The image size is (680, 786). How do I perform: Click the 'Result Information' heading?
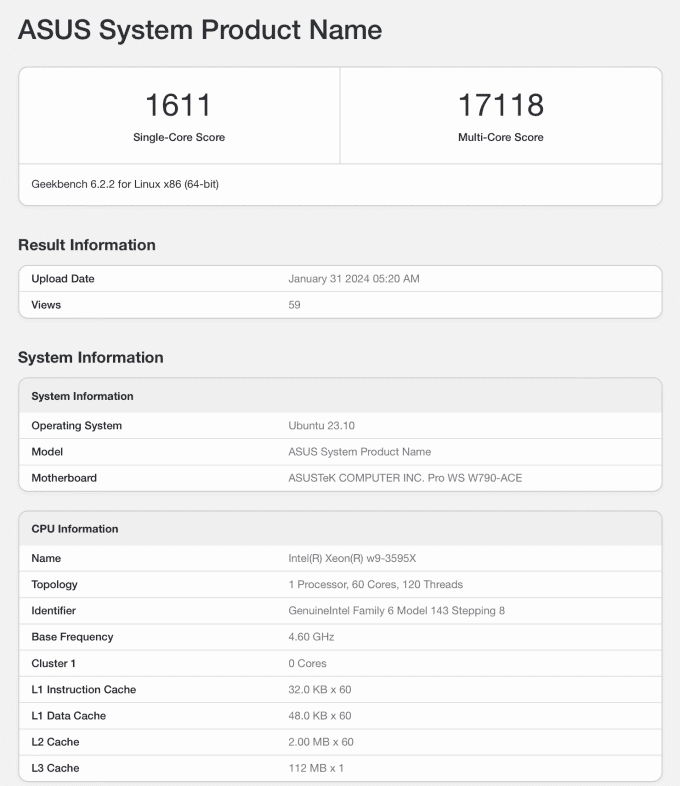tap(87, 245)
